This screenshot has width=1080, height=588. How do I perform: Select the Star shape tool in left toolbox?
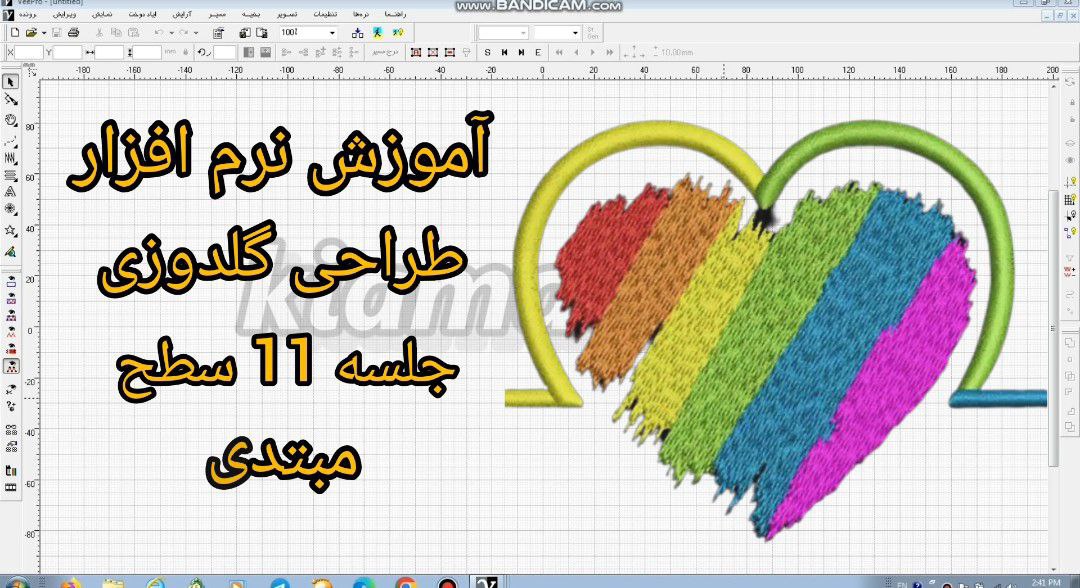tap(10, 229)
